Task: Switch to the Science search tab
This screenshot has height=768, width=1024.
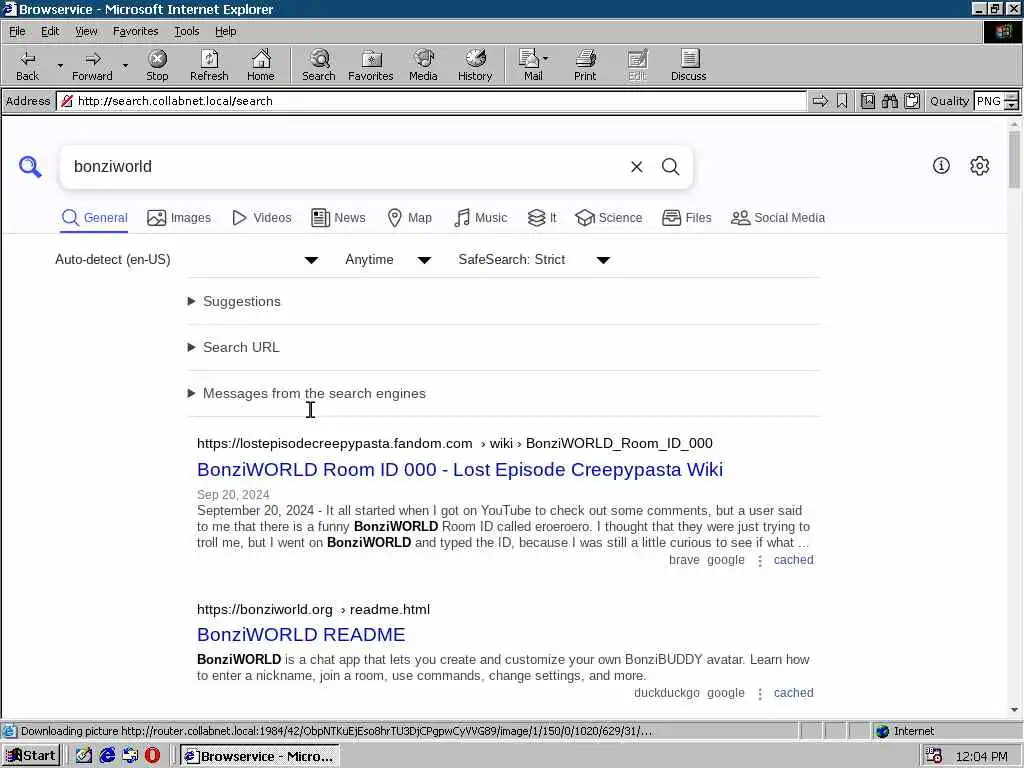Action: click(x=609, y=218)
